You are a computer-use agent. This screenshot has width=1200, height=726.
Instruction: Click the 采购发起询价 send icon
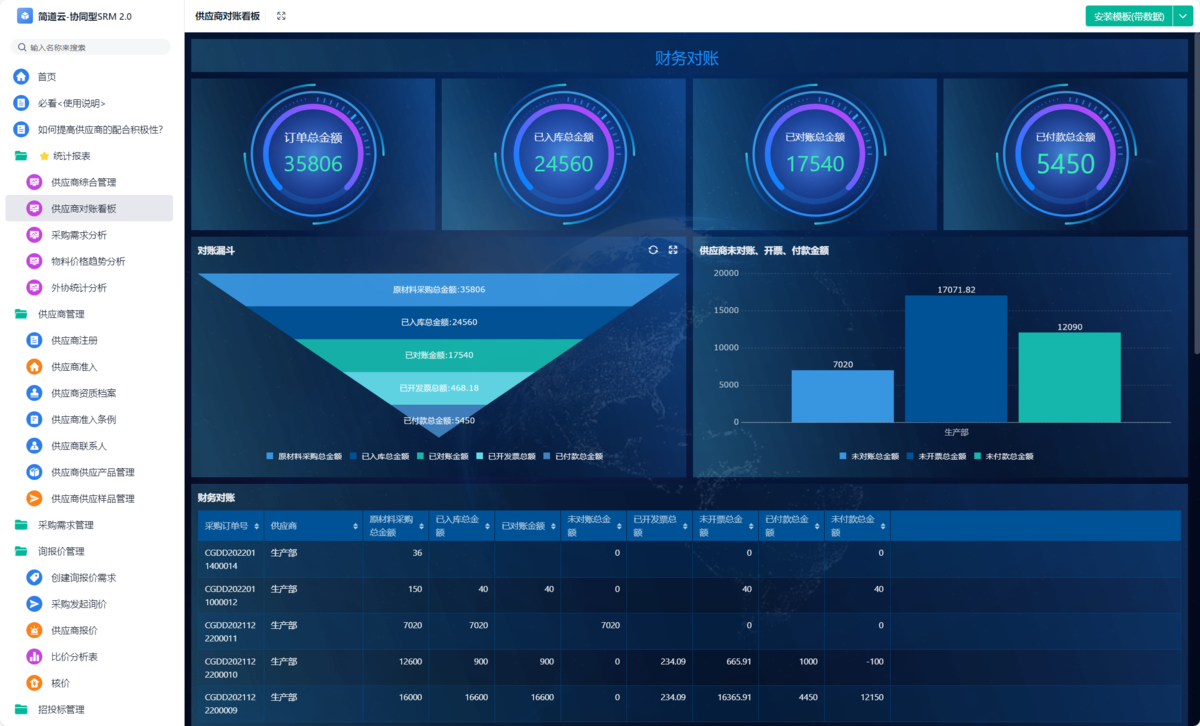point(34,604)
